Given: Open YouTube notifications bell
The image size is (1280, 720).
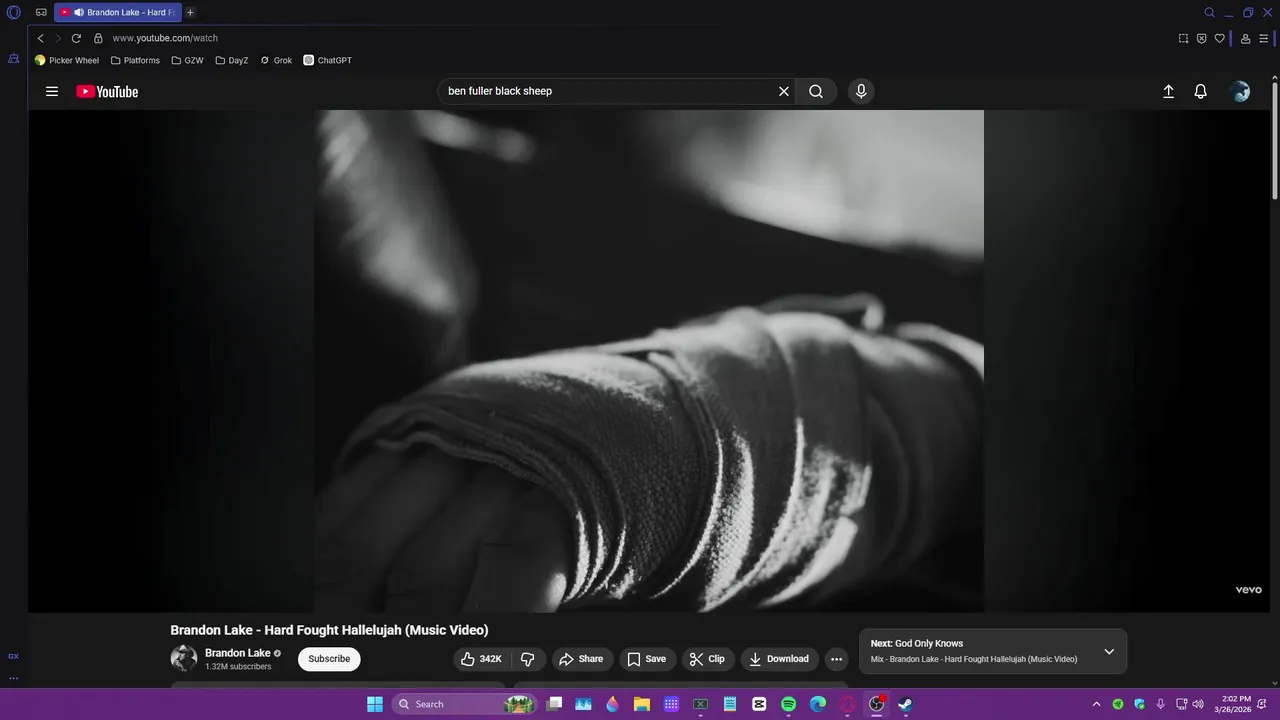Looking at the screenshot, I should point(1201,91).
